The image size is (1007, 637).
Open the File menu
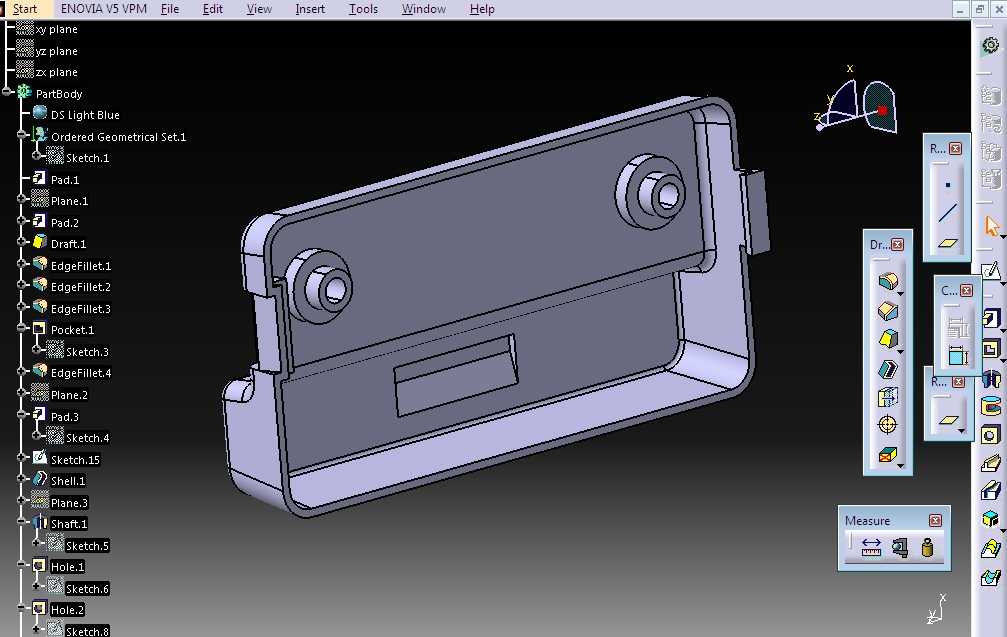[170, 9]
